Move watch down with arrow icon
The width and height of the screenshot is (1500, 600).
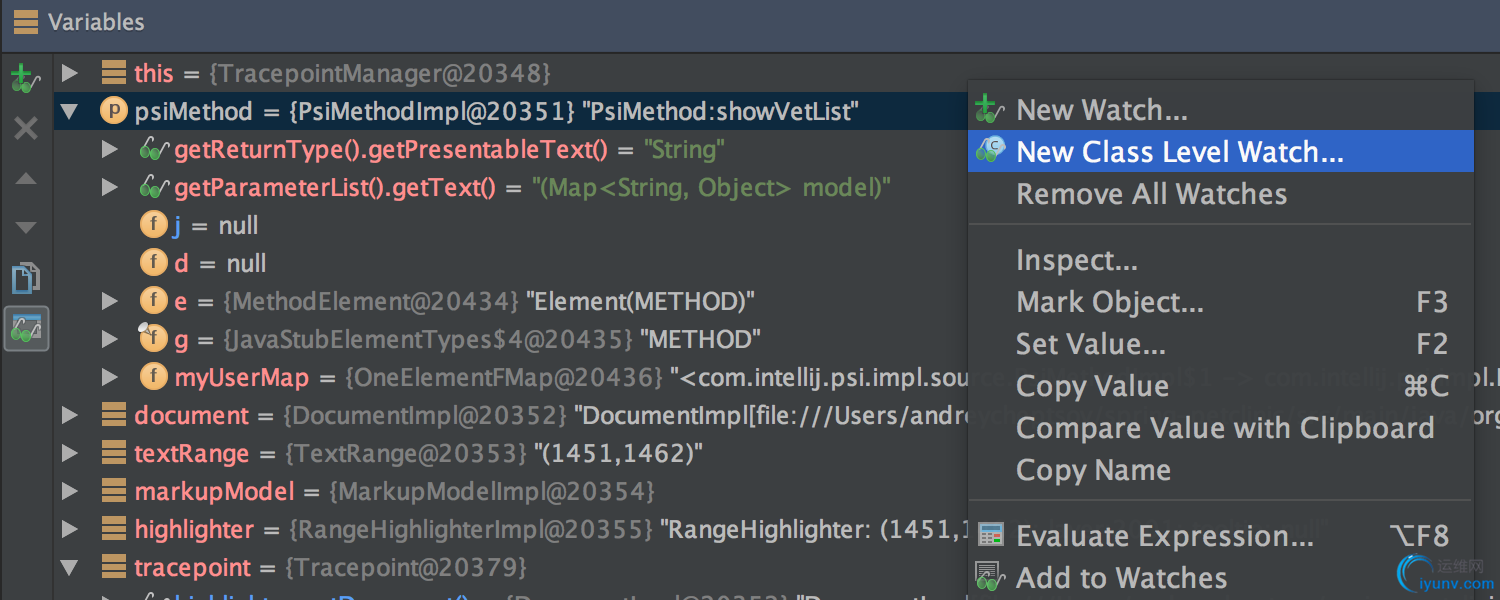[25, 228]
